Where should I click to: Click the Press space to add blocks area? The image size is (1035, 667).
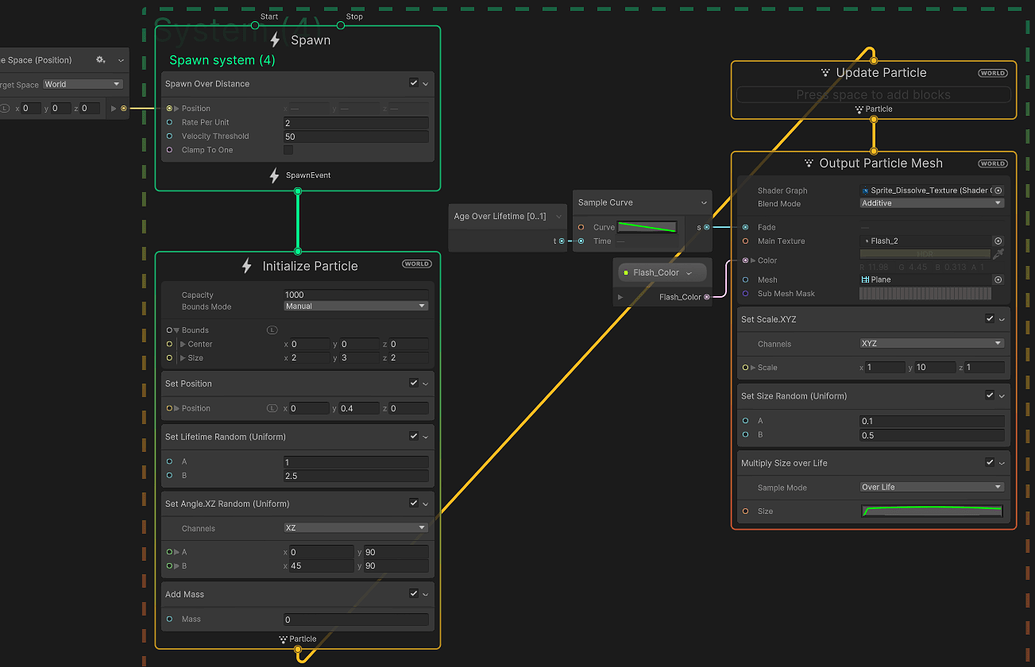(x=874, y=93)
